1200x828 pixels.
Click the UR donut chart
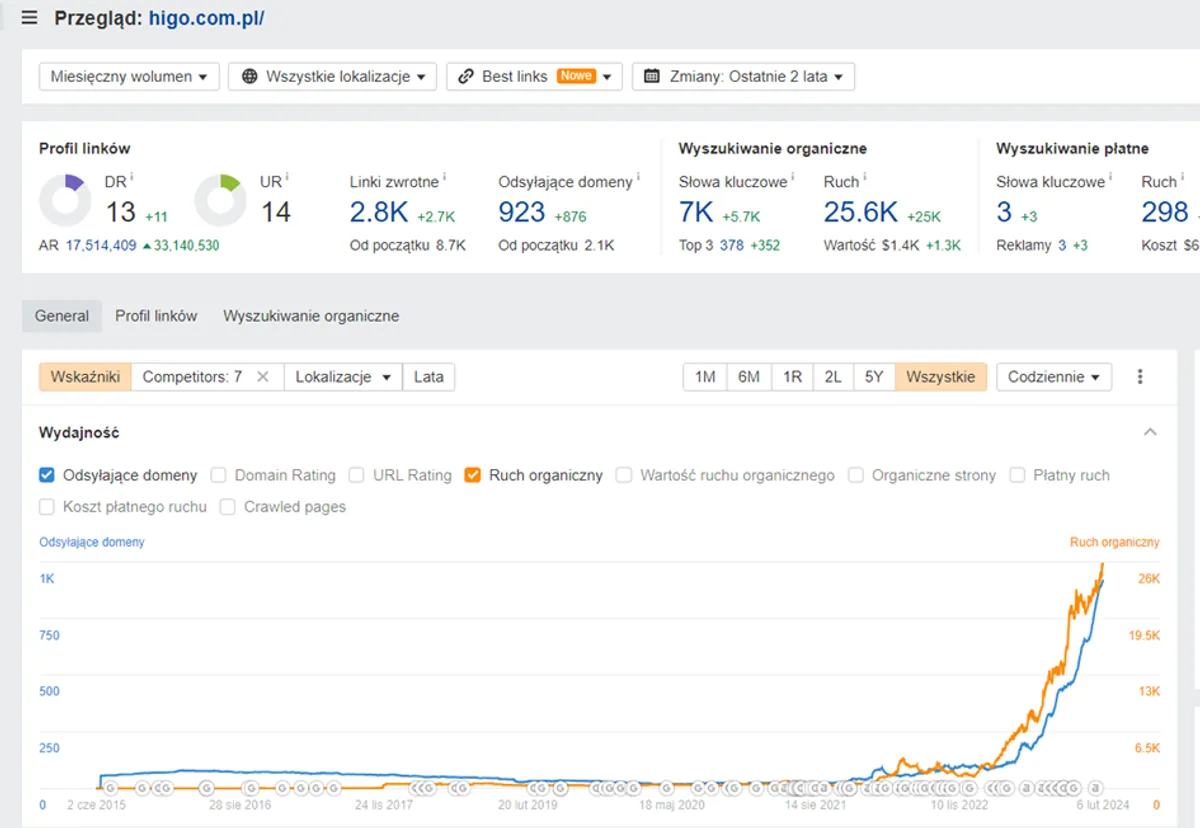(x=220, y=200)
